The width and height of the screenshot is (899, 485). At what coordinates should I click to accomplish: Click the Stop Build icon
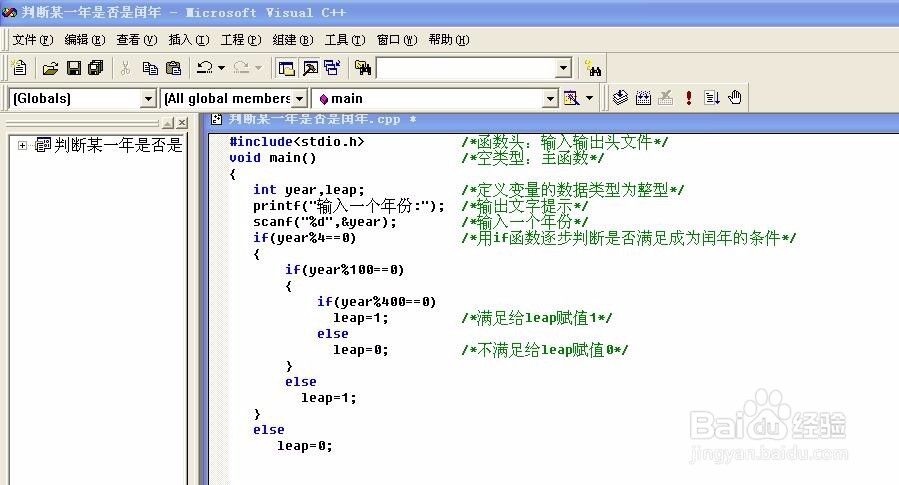coord(665,98)
